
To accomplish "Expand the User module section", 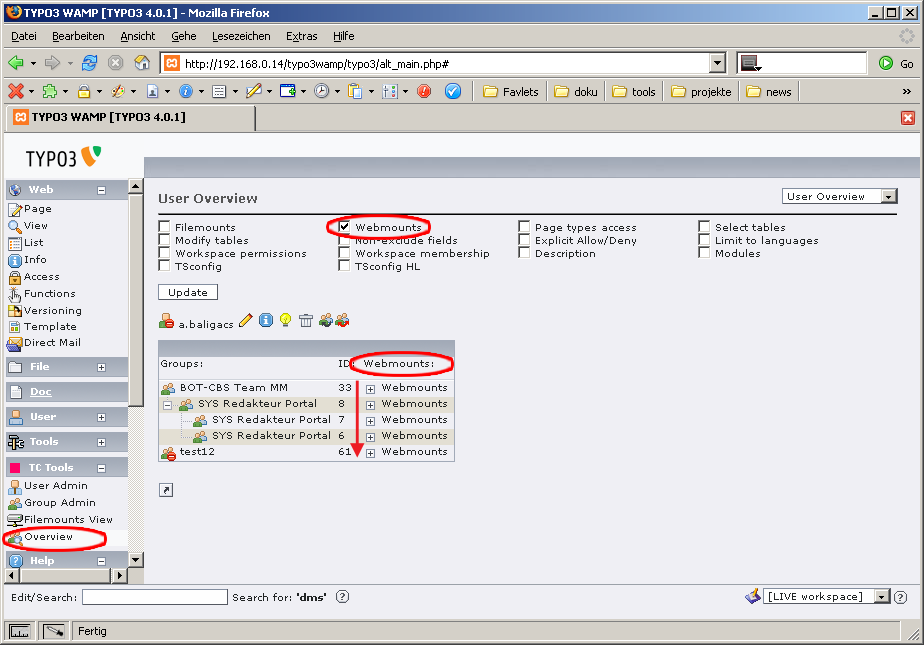I will pyautogui.click(x=101, y=418).
